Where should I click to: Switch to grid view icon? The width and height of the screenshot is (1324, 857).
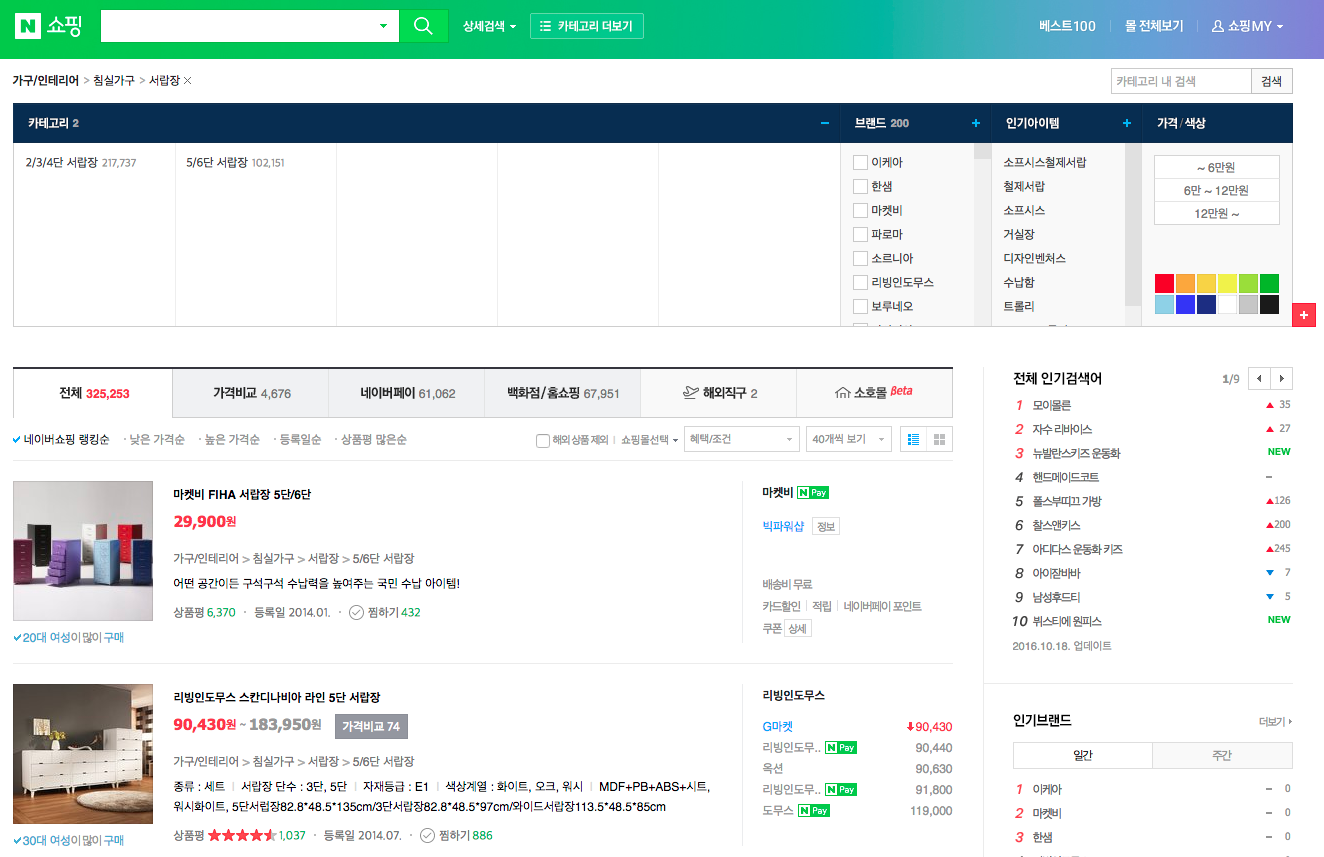tap(939, 440)
